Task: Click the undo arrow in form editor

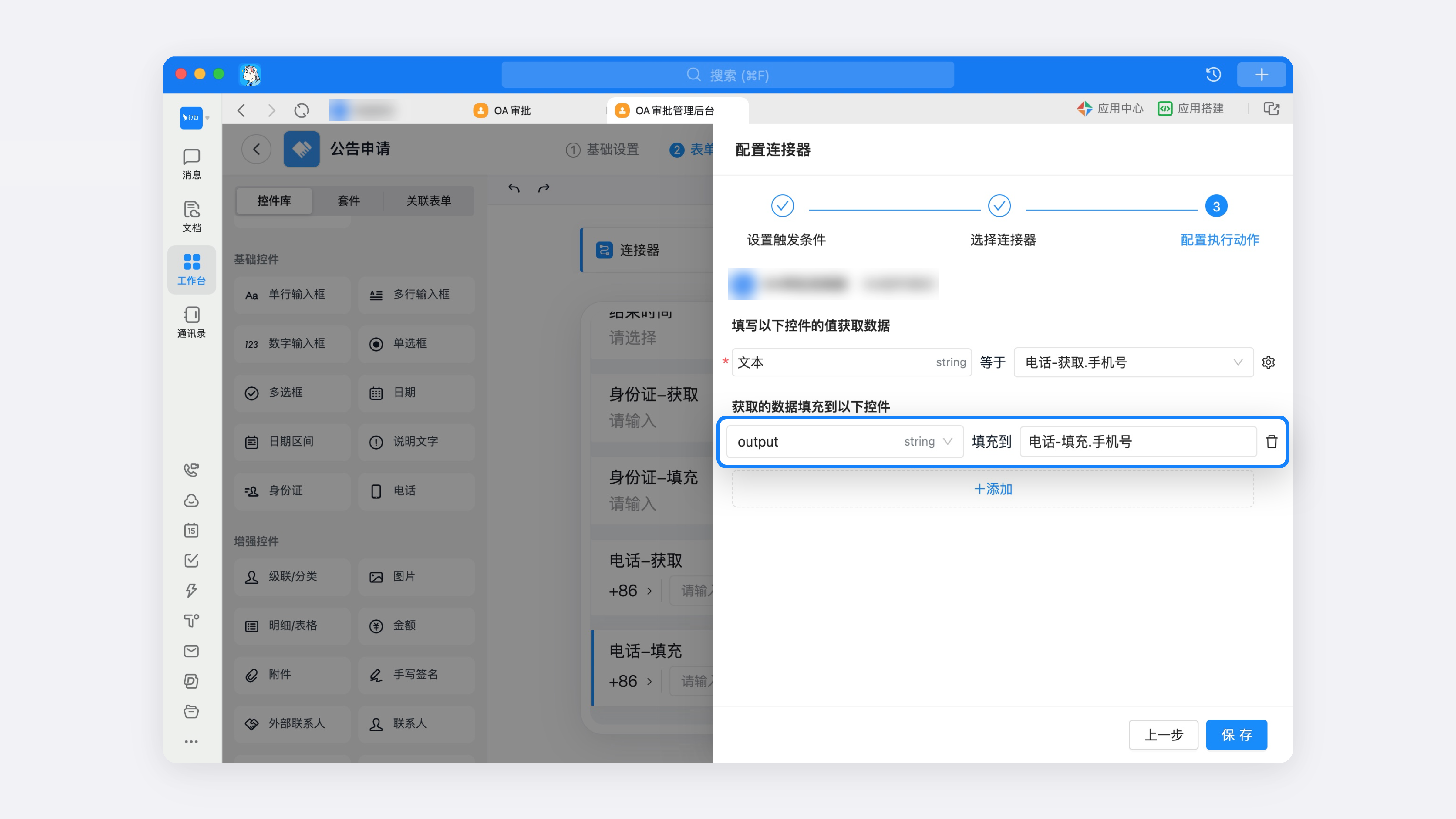Action: tap(513, 188)
